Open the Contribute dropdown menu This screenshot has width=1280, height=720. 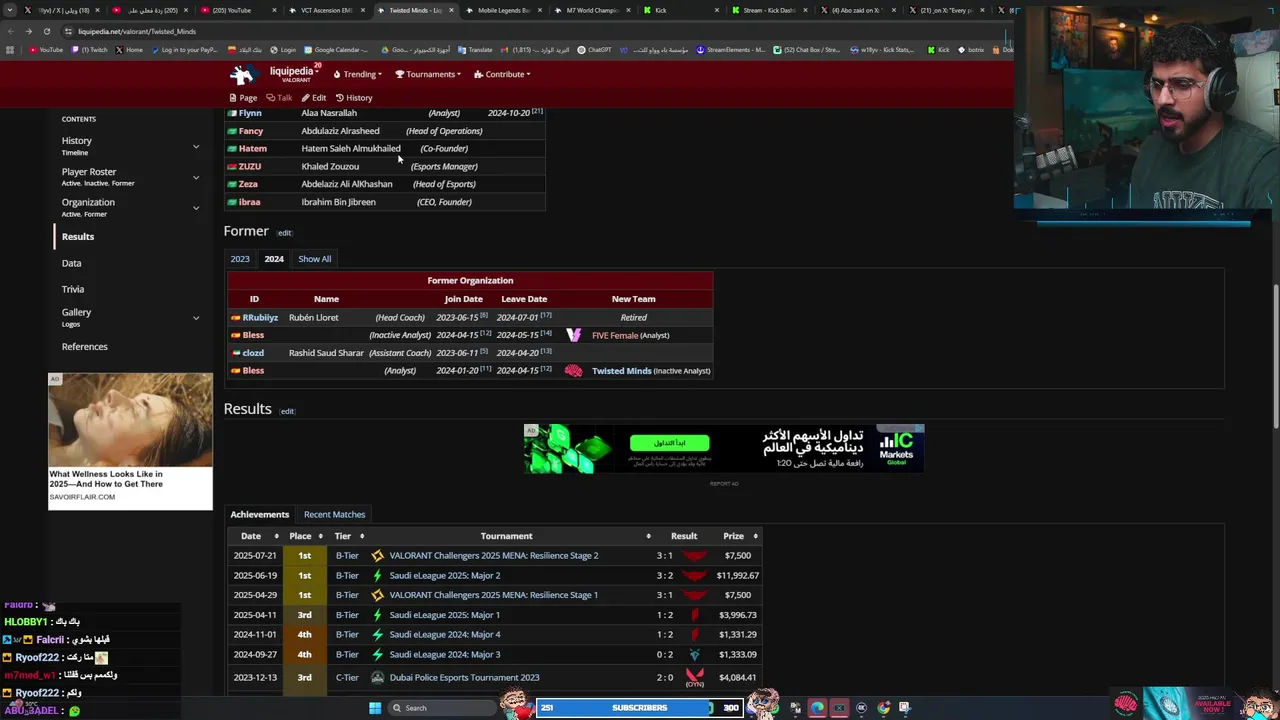[502, 74]
